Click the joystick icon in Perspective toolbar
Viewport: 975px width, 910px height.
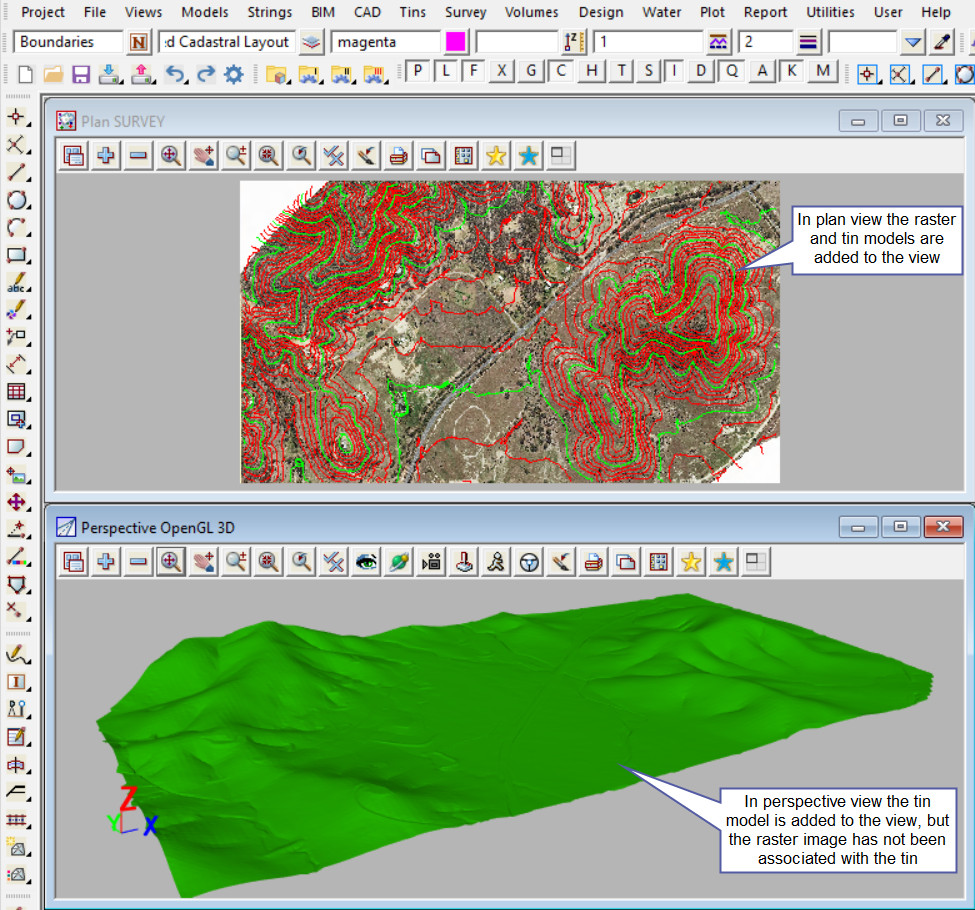tap(464, 562)
